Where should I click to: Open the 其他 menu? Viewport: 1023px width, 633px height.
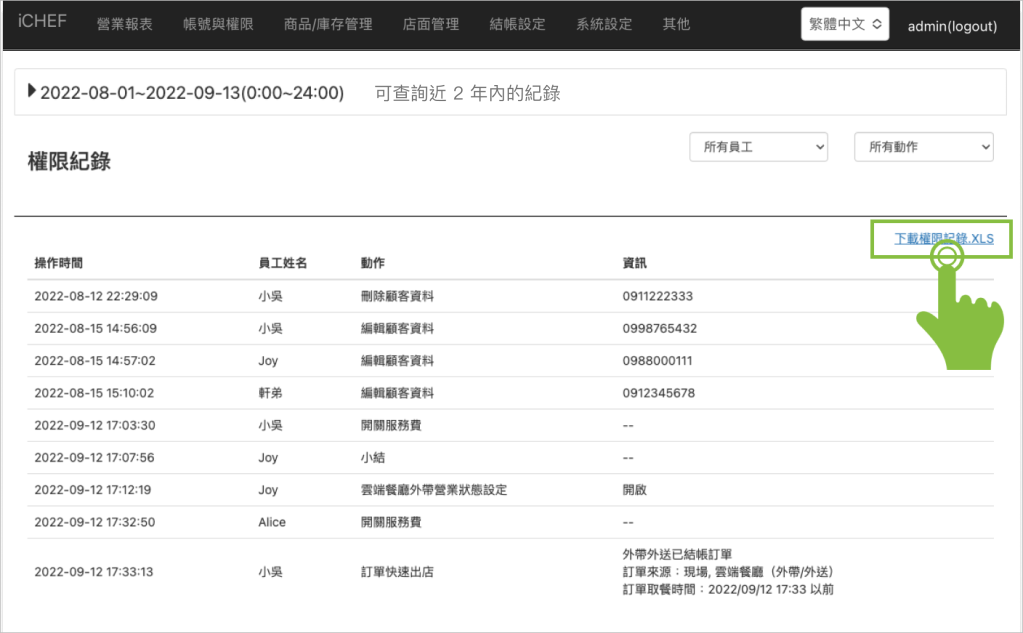click(676, 24)
